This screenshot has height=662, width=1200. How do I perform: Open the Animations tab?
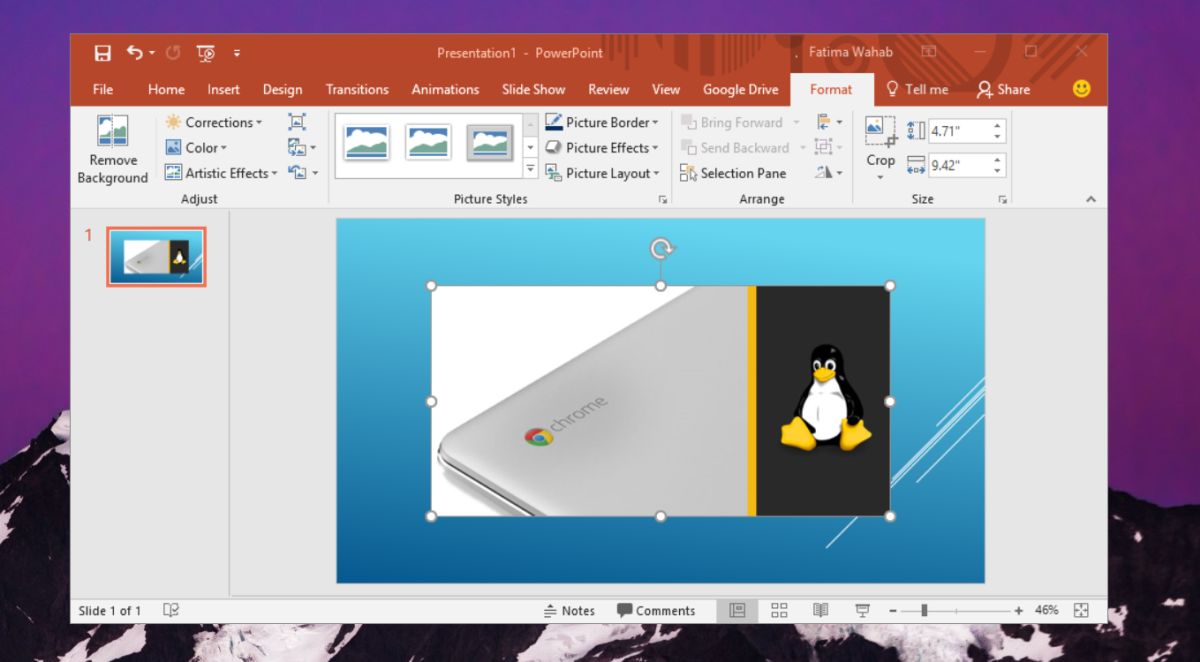445,89
